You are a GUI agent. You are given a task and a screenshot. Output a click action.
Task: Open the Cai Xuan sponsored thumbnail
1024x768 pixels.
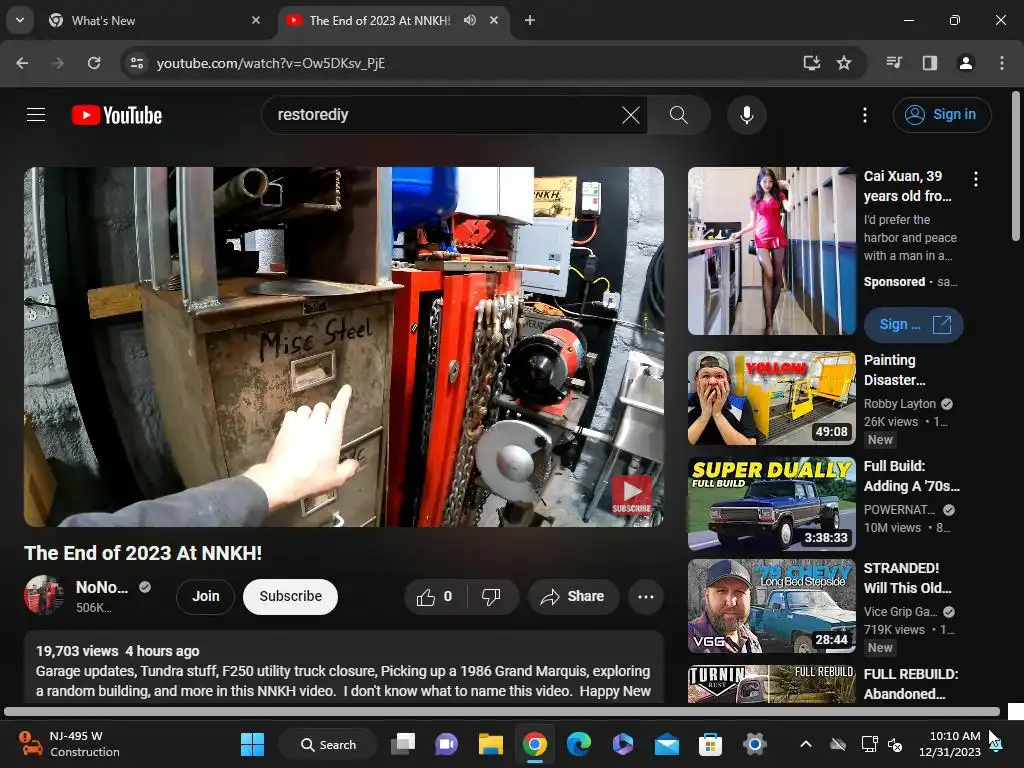click(x=771, y=251)
